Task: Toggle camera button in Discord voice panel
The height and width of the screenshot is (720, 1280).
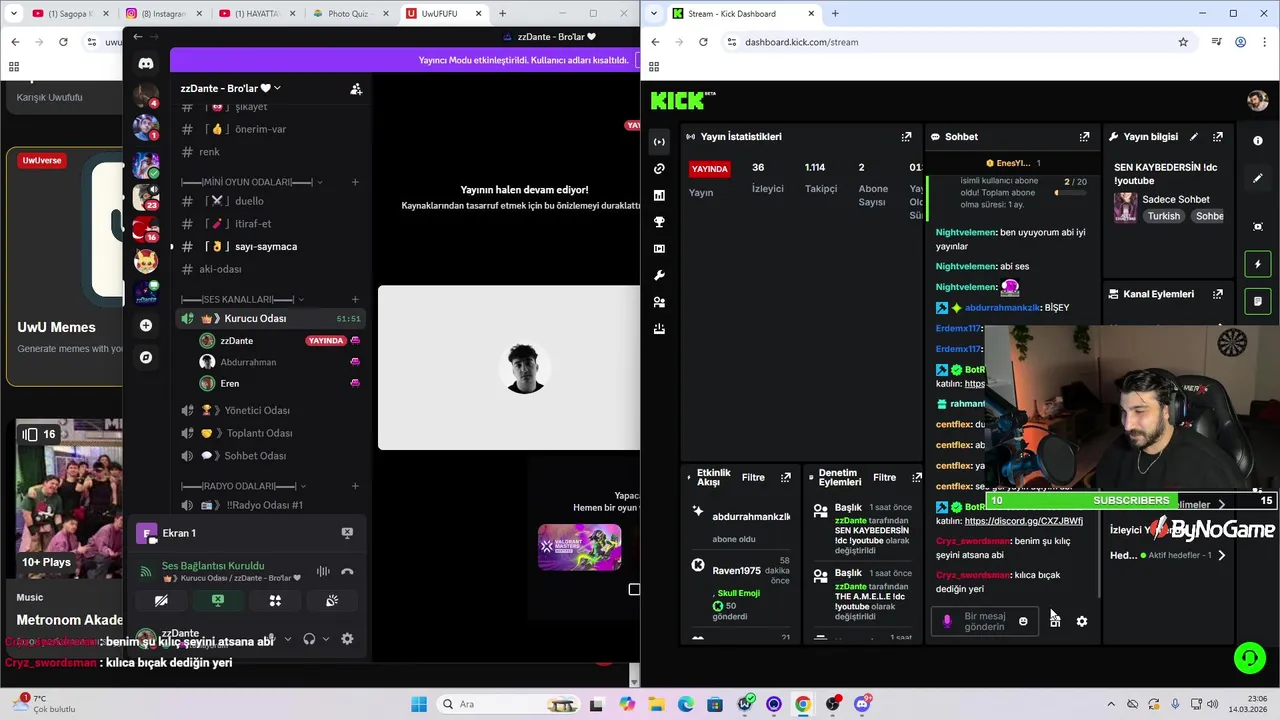Action: (161, 600)
